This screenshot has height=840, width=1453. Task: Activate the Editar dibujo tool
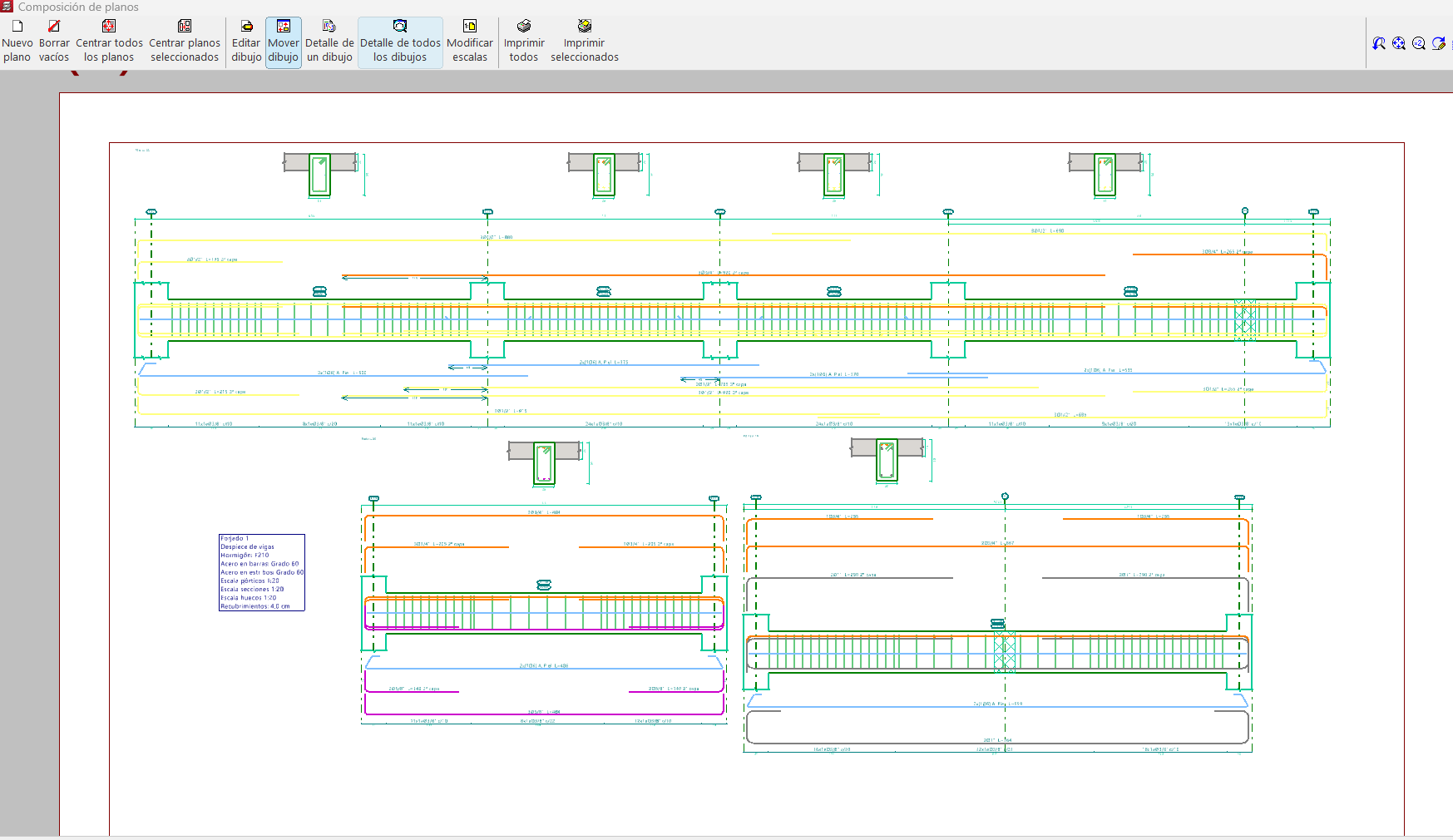(x=246, y=42)
